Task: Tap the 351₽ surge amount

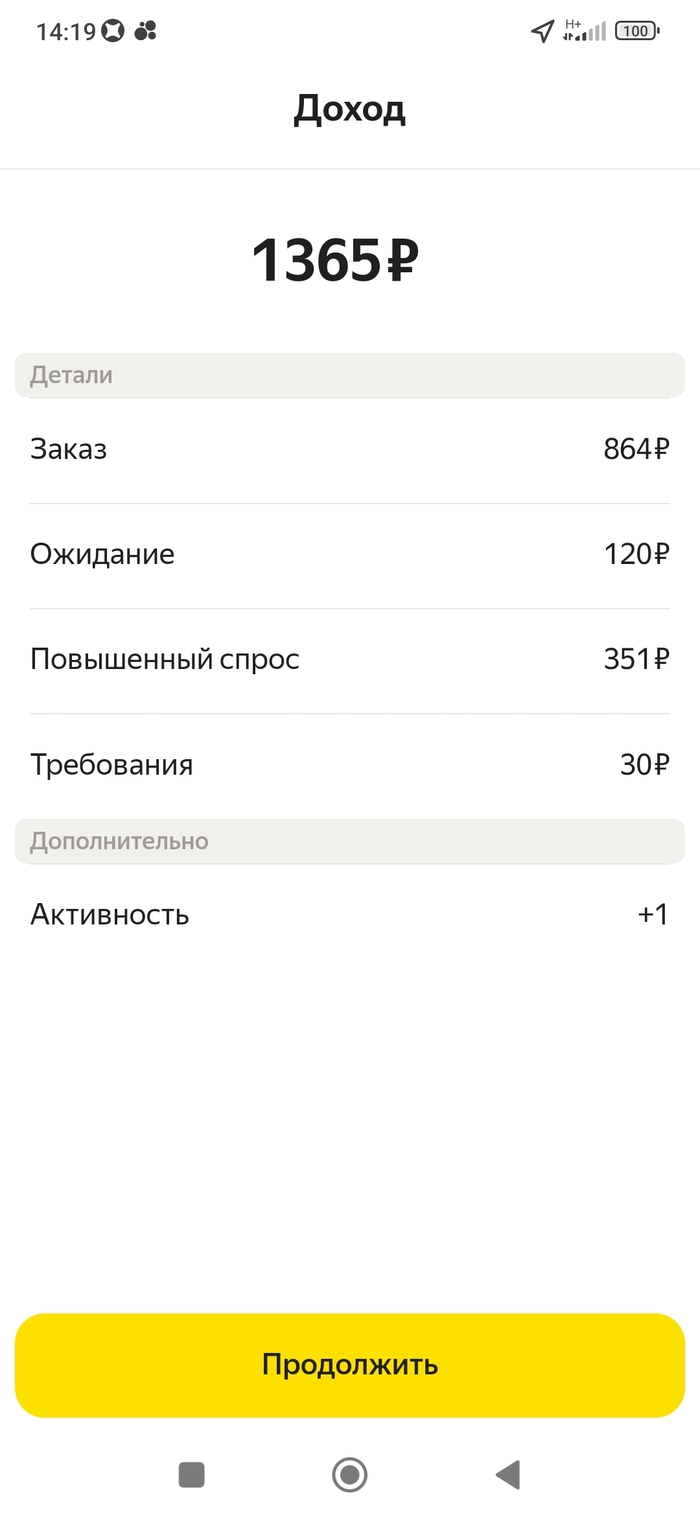Action: tap(636, 660)
